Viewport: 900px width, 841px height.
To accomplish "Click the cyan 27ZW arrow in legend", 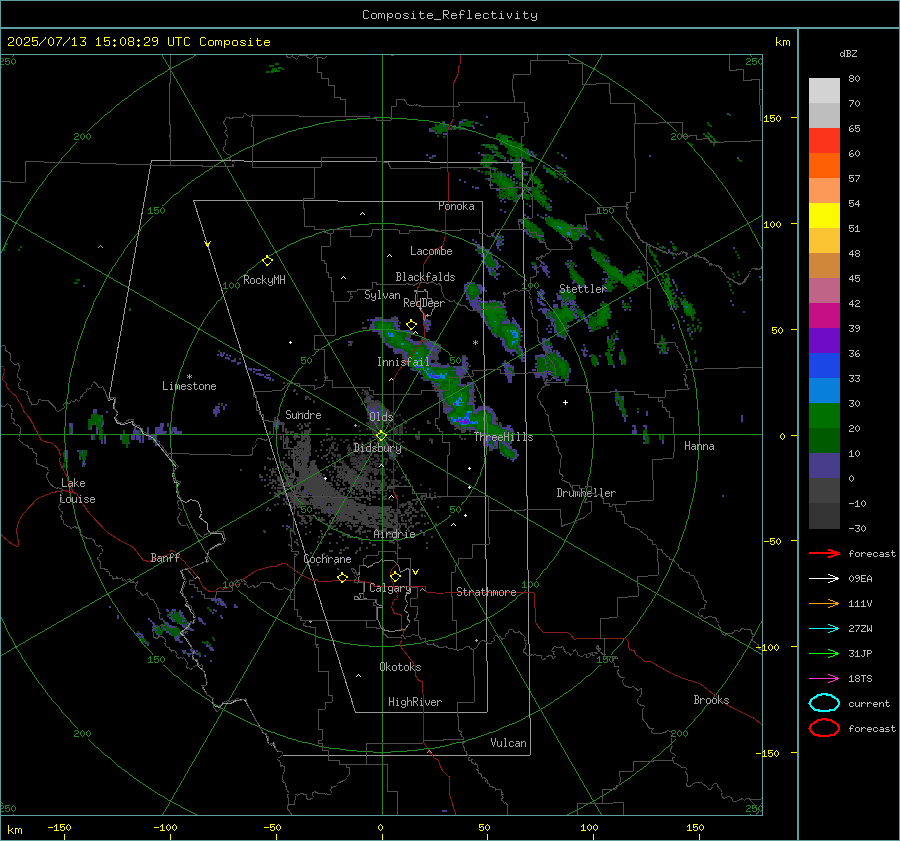I will [824, 629].
